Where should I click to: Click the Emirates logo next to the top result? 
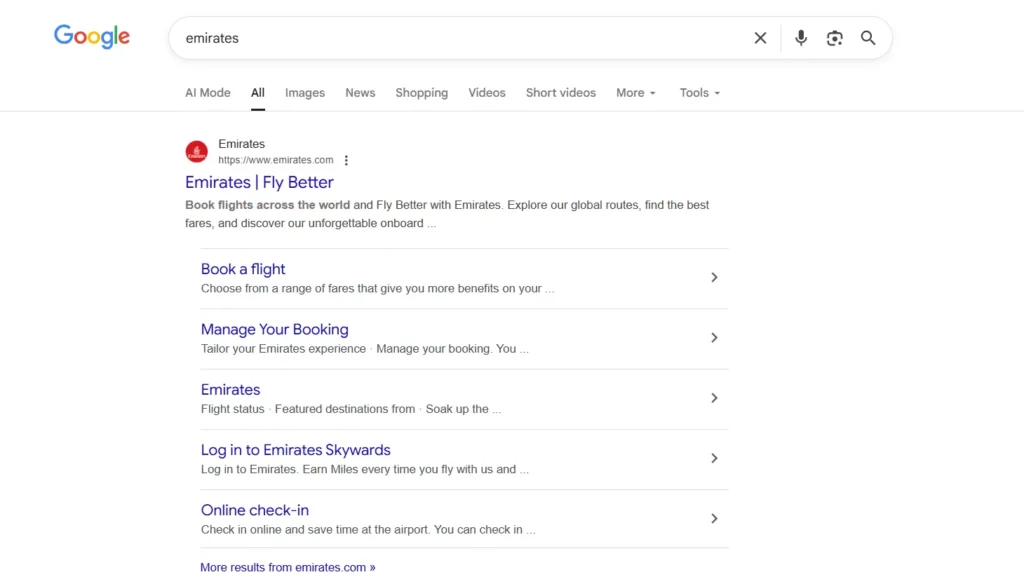(196, 151)
